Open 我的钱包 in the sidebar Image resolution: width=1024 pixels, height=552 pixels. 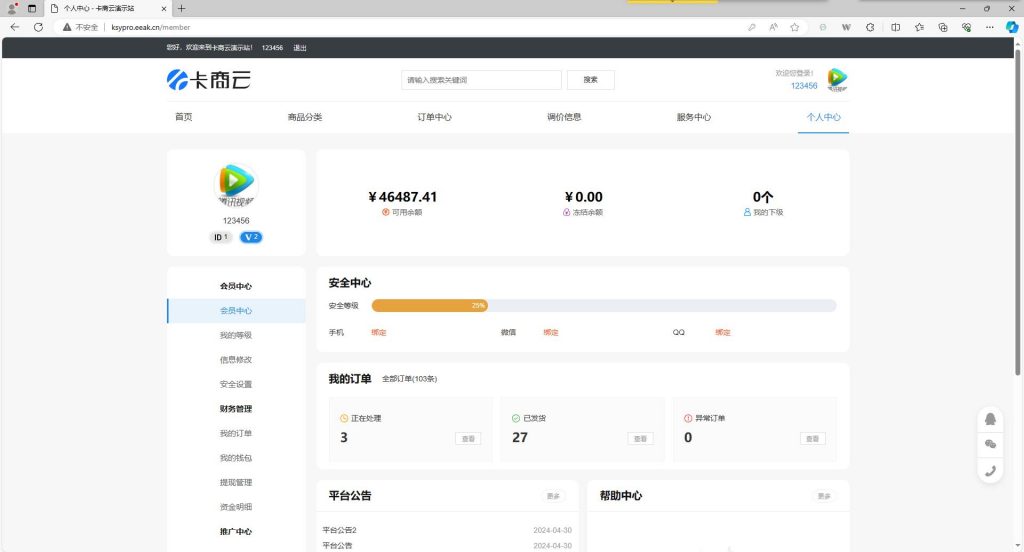(236, 458)
